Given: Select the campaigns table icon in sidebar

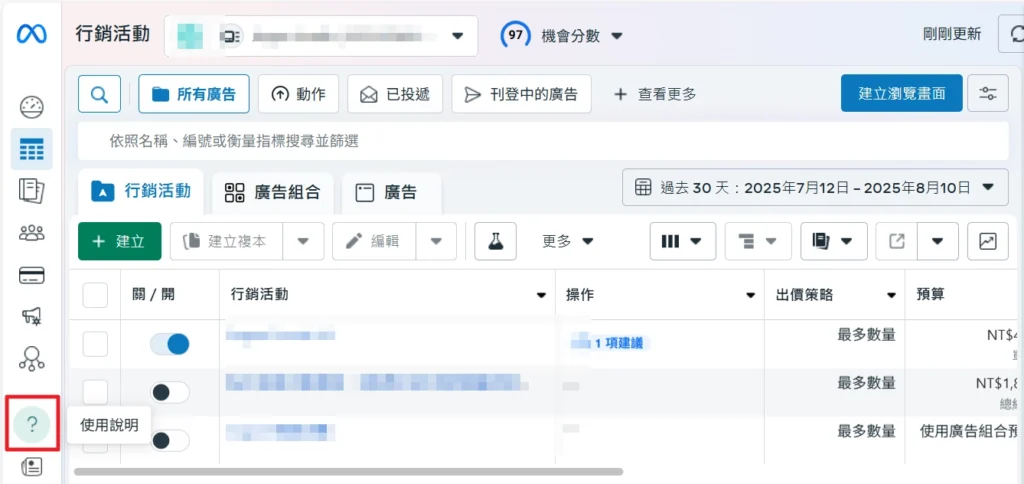Looking at the screenshot, I should (31, 150).
